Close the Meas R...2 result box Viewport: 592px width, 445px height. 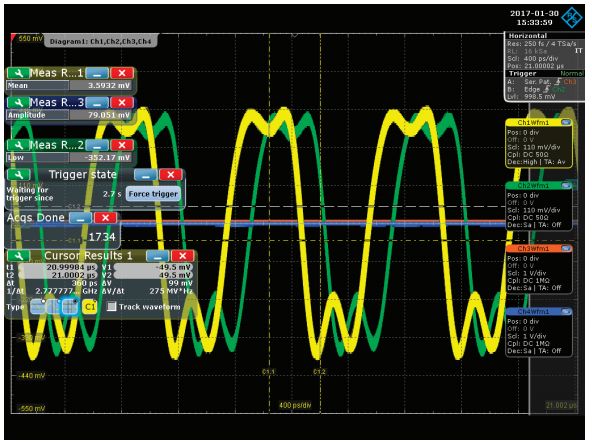(x=122, y=145)
